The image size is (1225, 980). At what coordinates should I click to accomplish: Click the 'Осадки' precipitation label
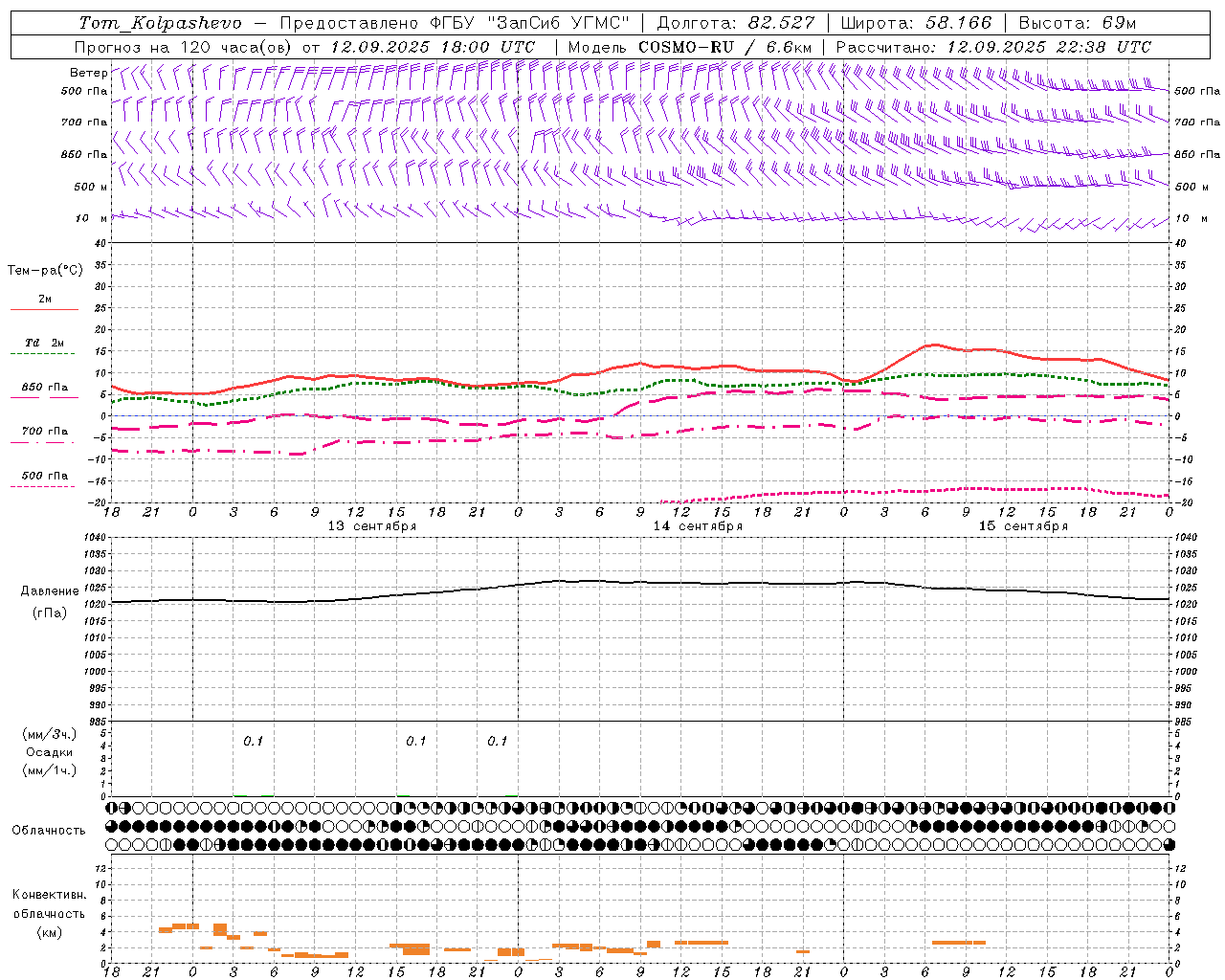coord(50,752)
